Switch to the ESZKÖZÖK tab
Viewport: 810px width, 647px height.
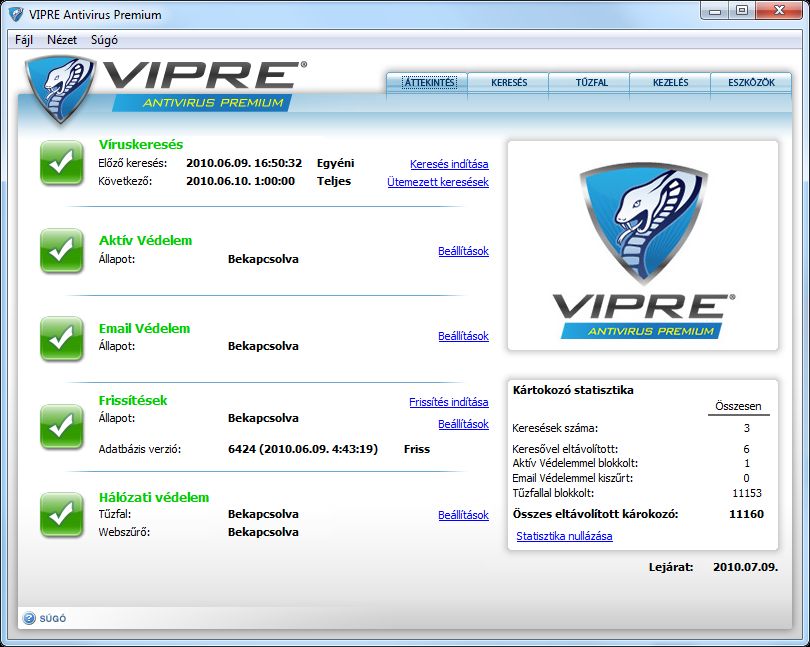pos(751,84)
